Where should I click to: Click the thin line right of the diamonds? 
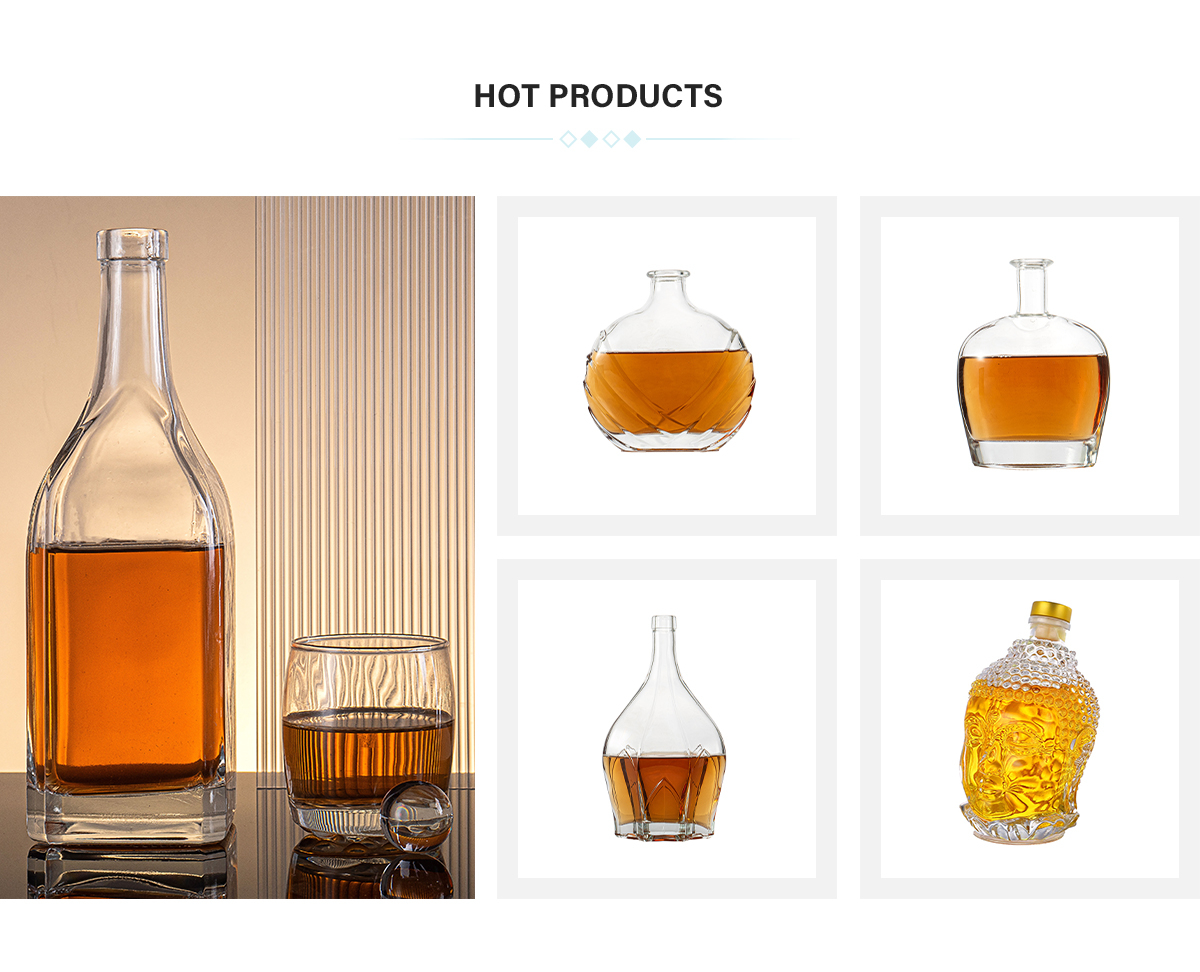(x=722, y=139)
